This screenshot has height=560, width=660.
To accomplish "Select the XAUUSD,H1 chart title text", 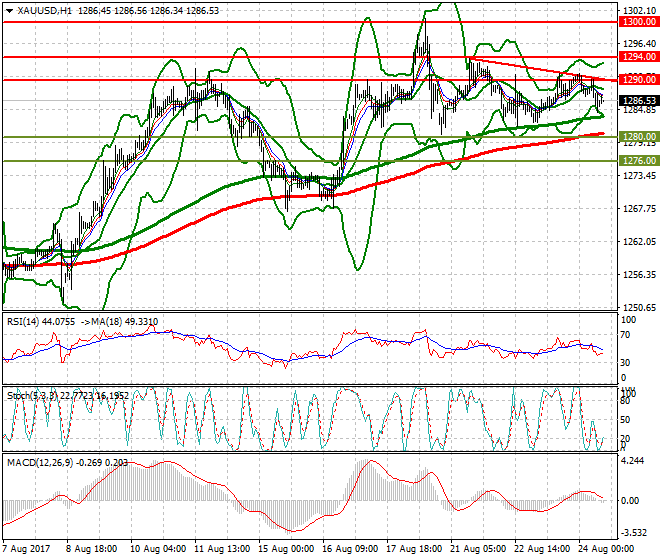I will [x=46, y=10].
